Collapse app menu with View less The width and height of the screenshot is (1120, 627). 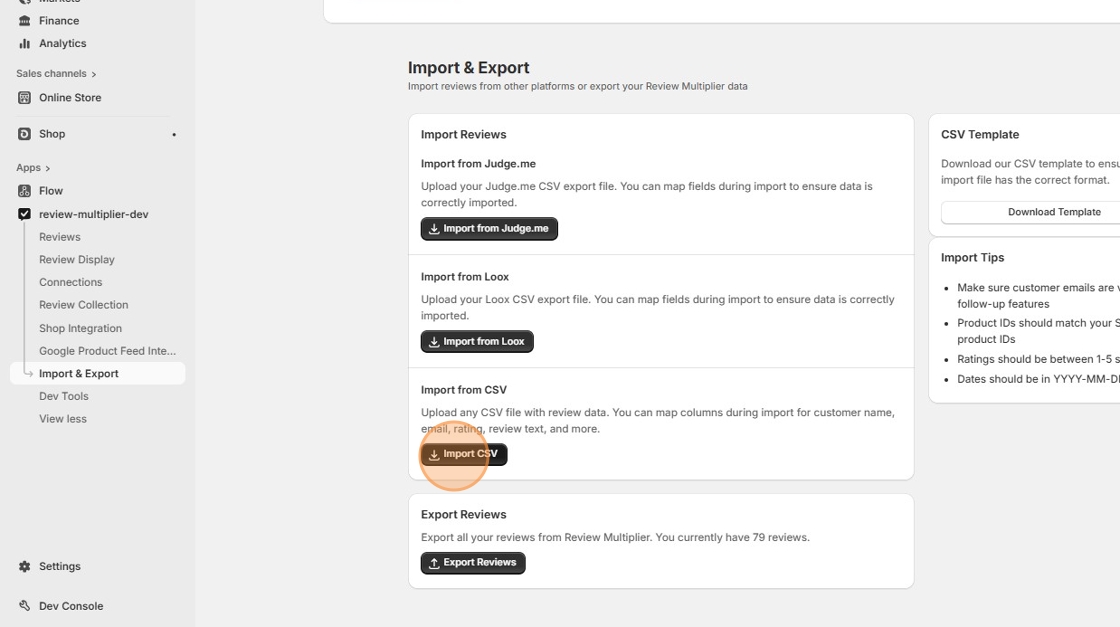63,419
